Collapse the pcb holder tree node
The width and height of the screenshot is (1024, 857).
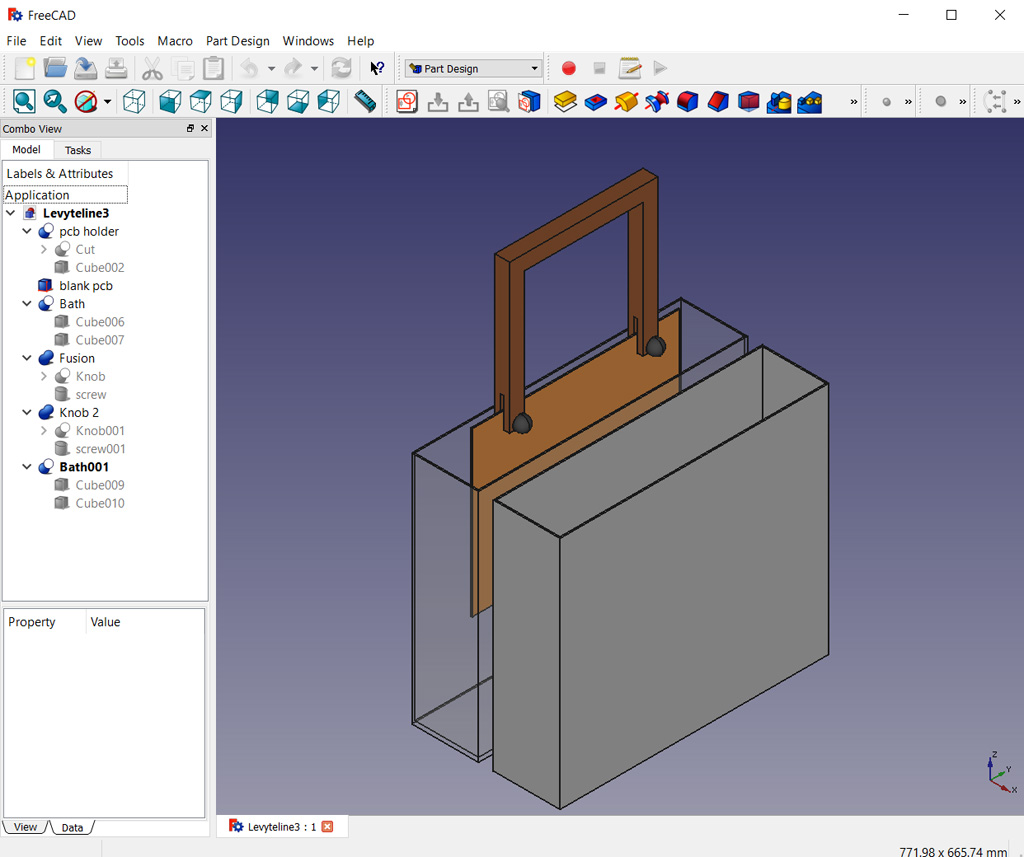click(x=27, y=231)
